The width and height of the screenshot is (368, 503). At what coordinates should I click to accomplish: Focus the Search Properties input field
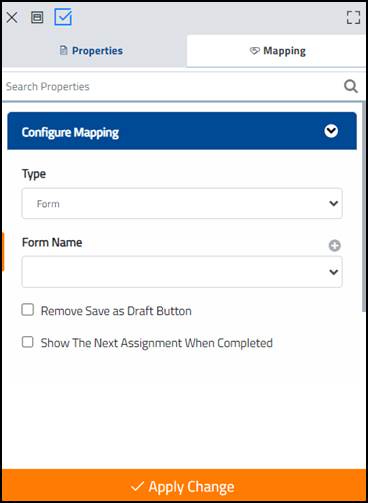point(173,86)
